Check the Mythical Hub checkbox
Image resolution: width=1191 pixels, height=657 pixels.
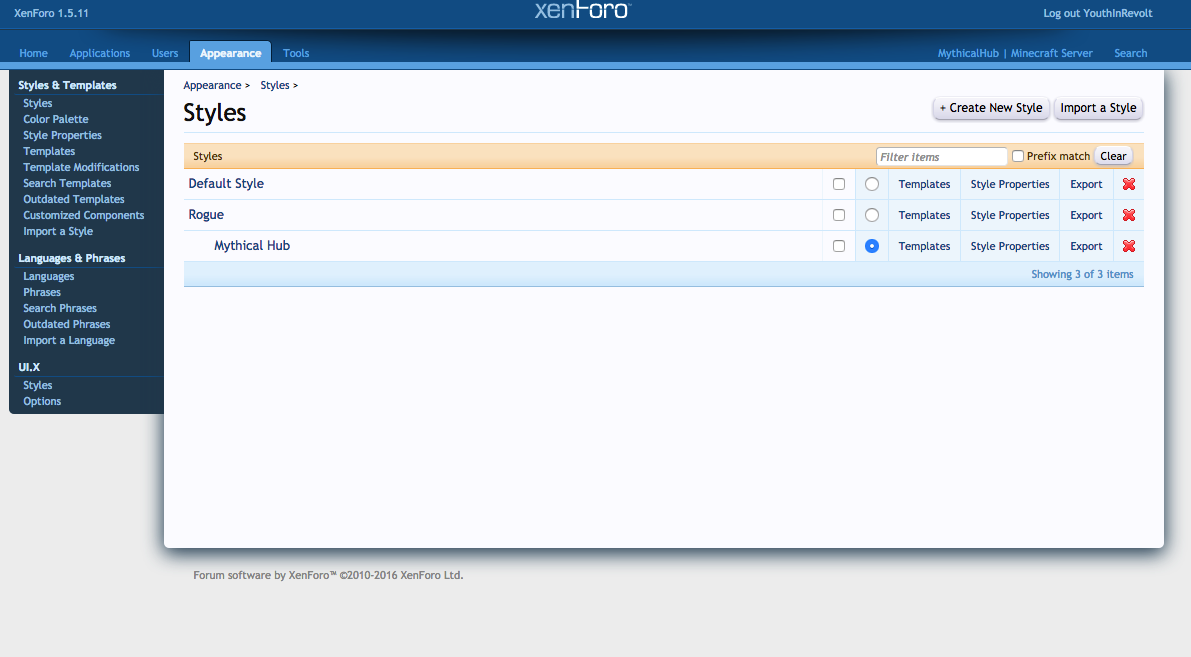click(x=839, y=246)
